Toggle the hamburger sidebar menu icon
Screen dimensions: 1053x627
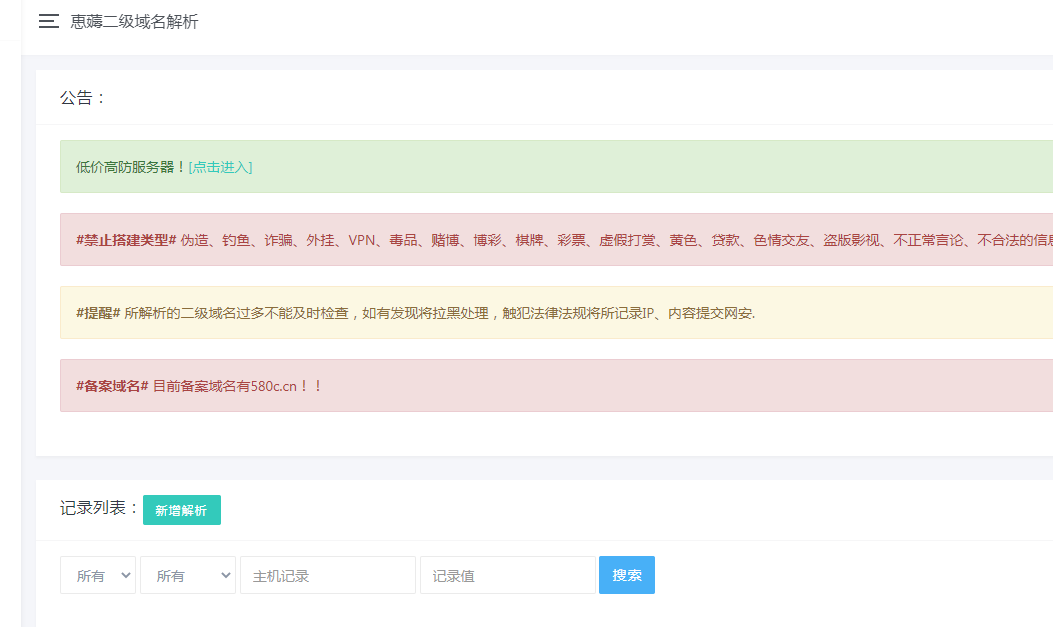(48, 21)
